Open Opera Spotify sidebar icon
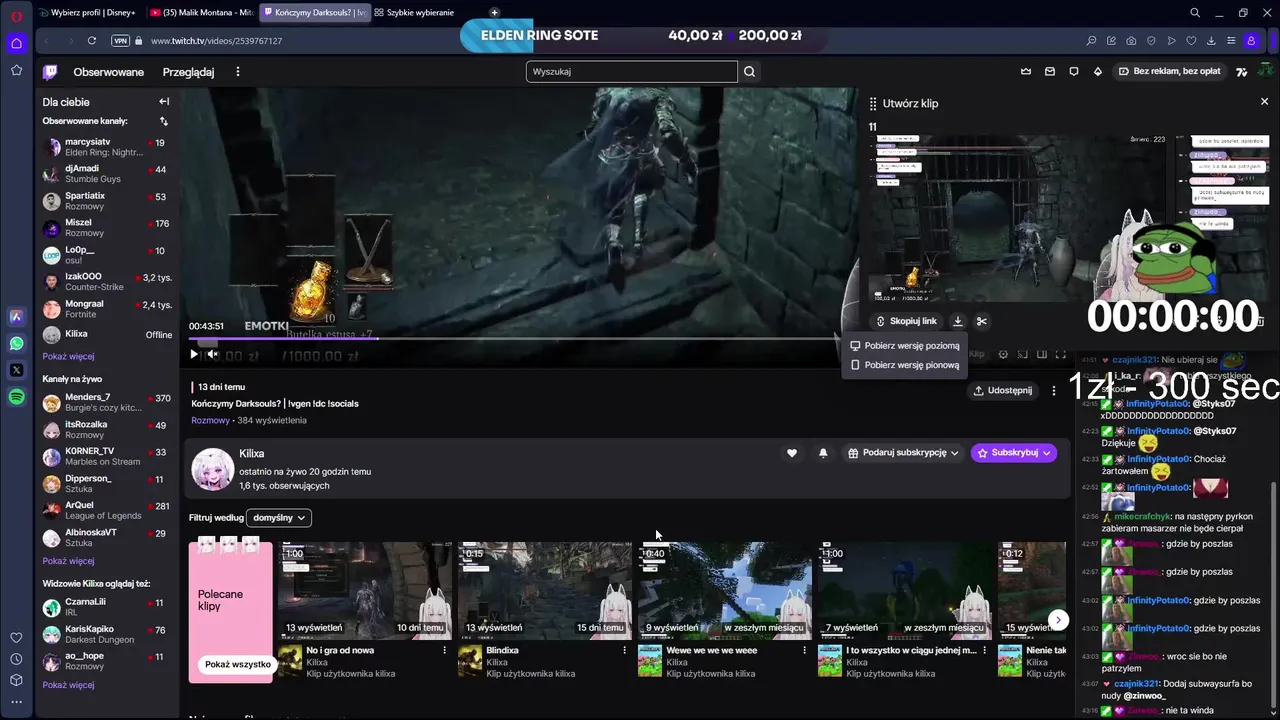Screen dimensions: 1280x720 pos(16,397)
